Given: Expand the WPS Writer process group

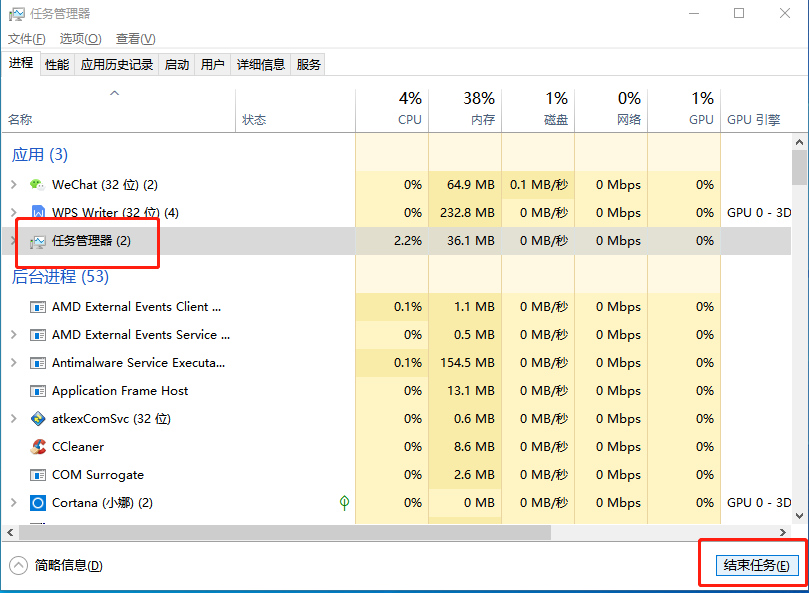Looking at the screenshot, I should pos(13,213).
